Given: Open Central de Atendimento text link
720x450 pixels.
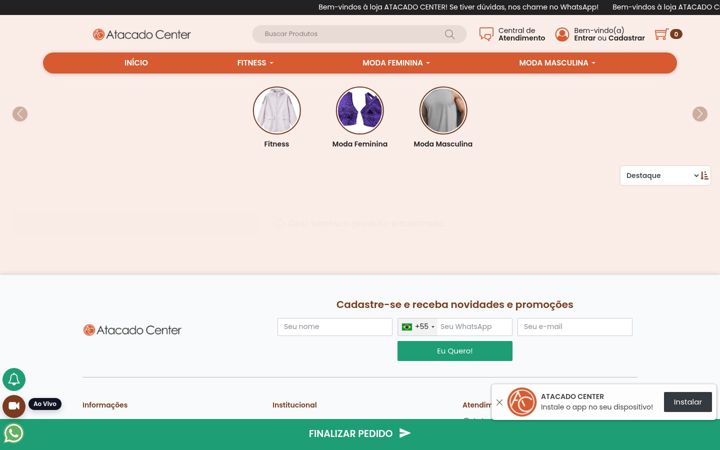Looking at the screenshot, I should point(522,34).
